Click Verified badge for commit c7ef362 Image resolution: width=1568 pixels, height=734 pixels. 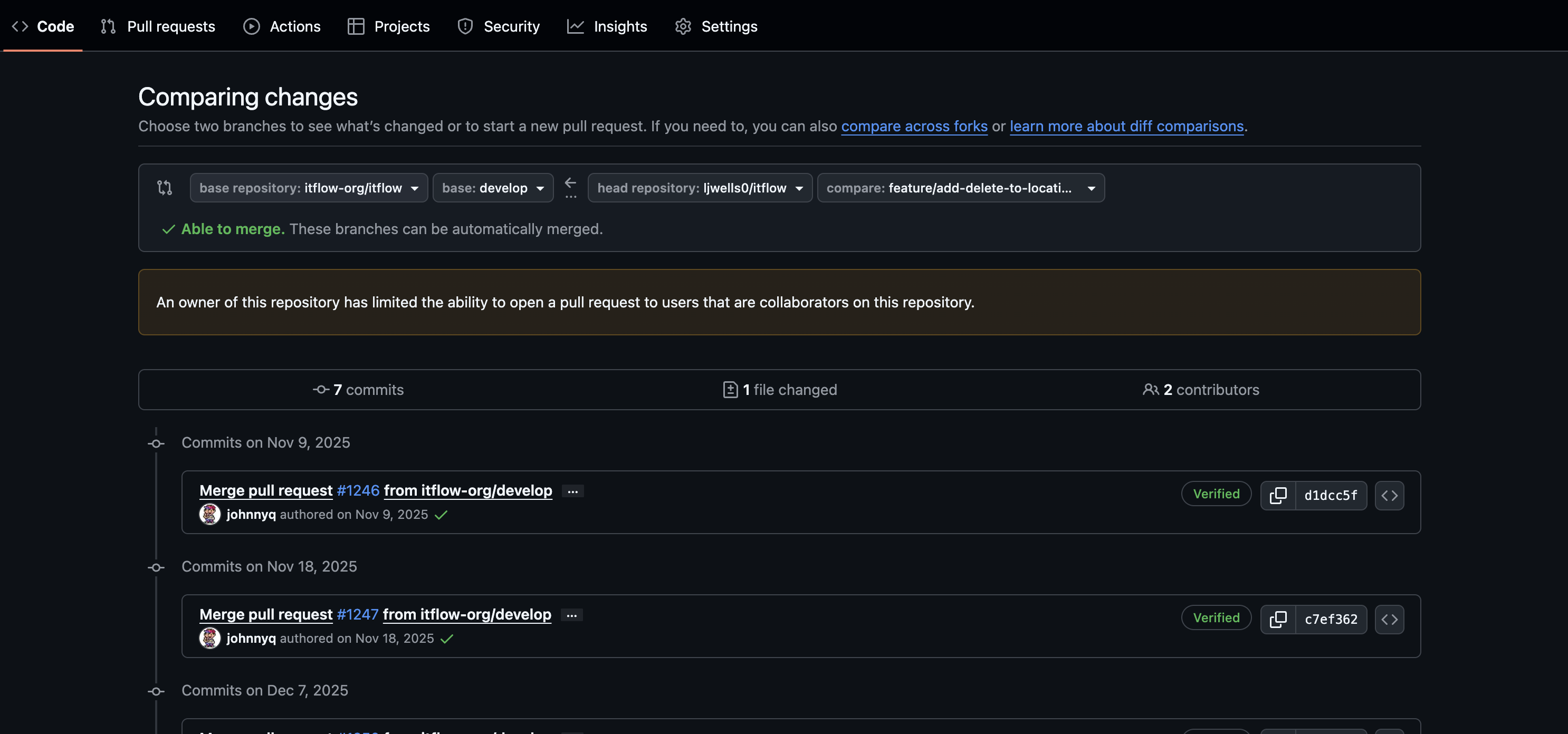pos(1216,618)
